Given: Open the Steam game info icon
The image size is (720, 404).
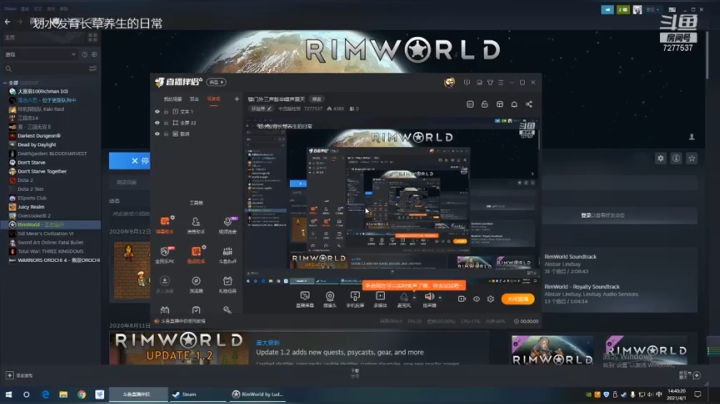Looking at the screenshot, I should click(676, 158).
